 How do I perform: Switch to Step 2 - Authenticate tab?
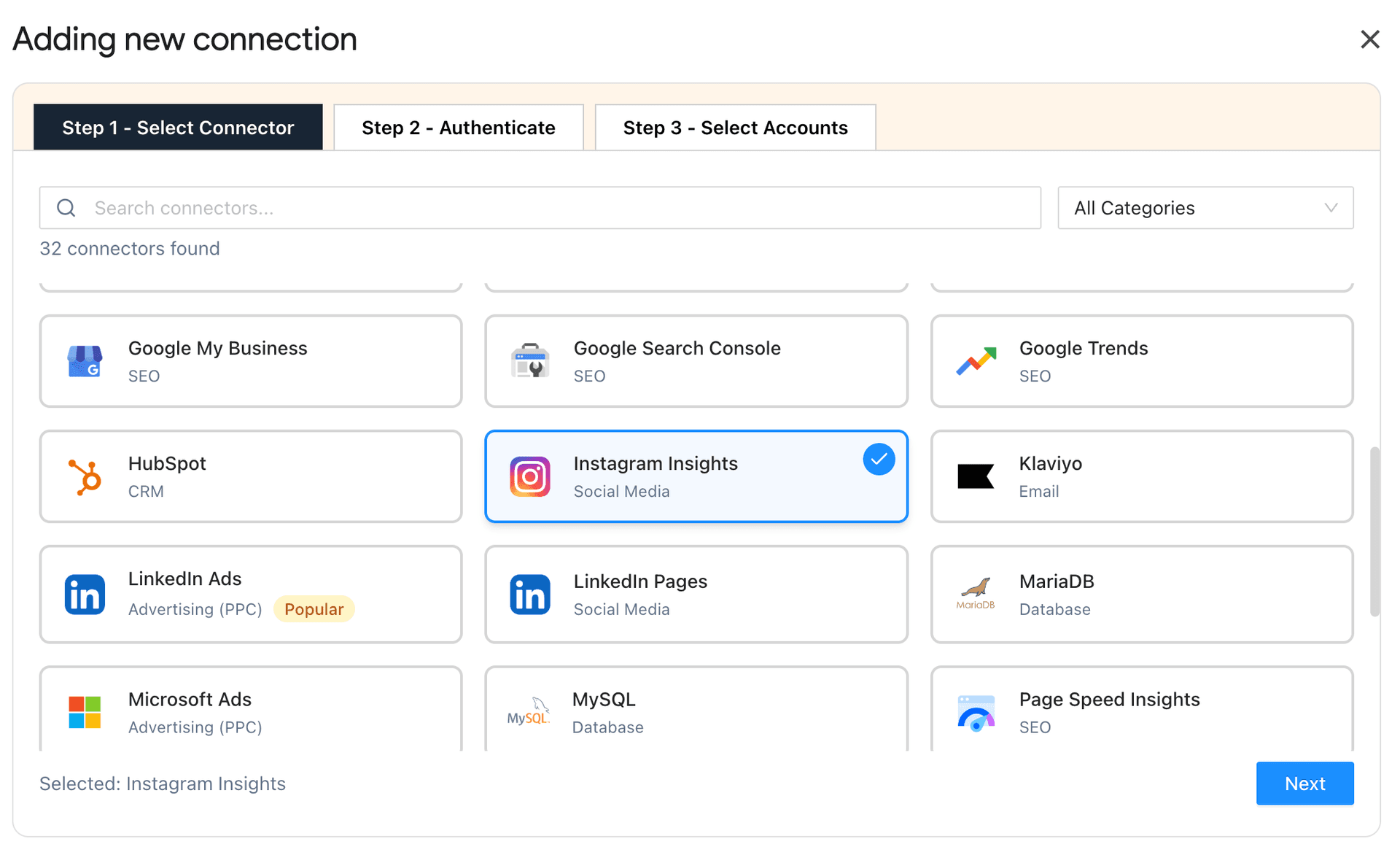coord(458,127)
